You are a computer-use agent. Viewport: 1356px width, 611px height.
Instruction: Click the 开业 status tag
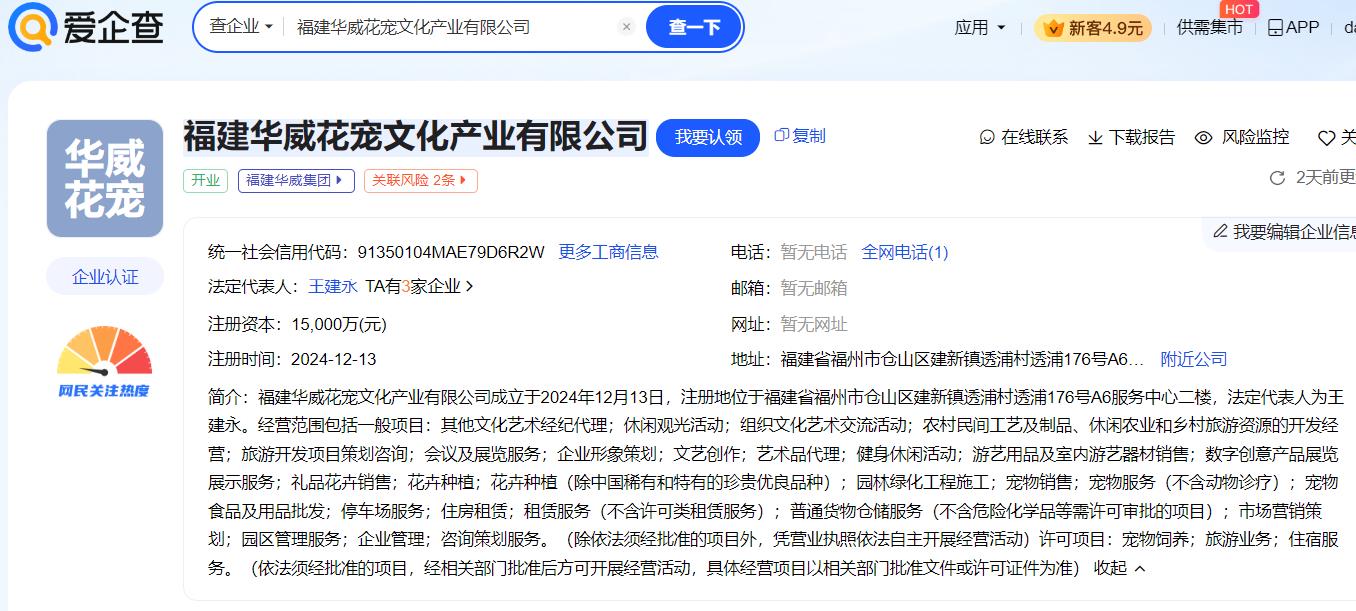pos(205,180)
